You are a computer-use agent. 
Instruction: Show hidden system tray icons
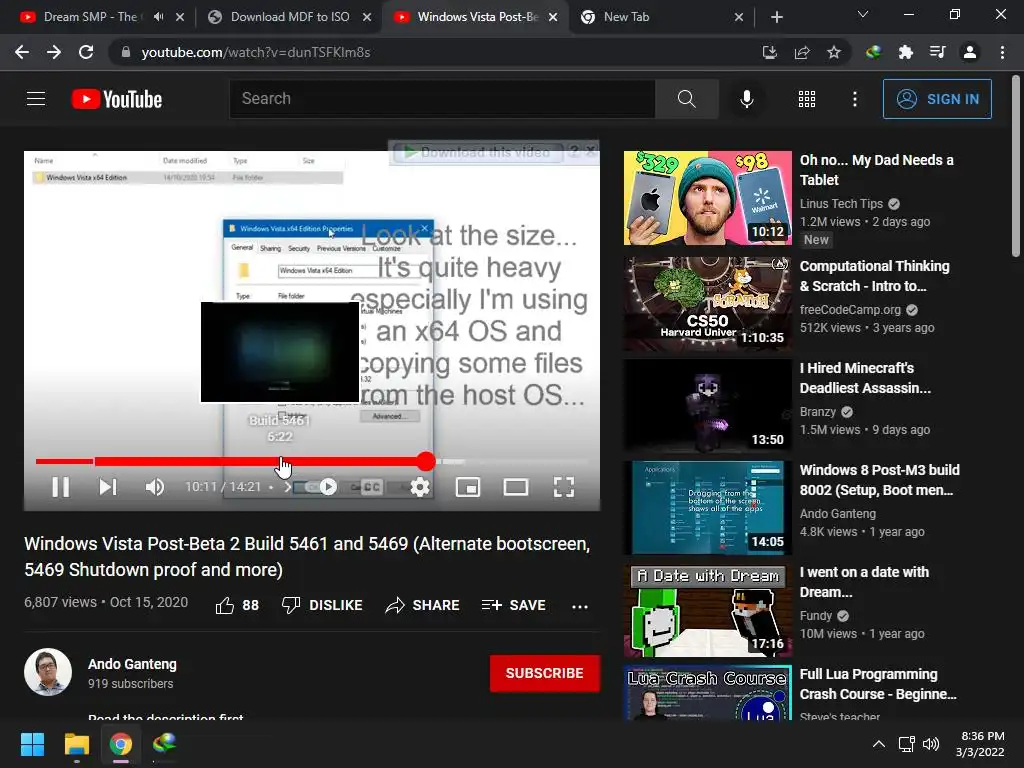point(879,744)
